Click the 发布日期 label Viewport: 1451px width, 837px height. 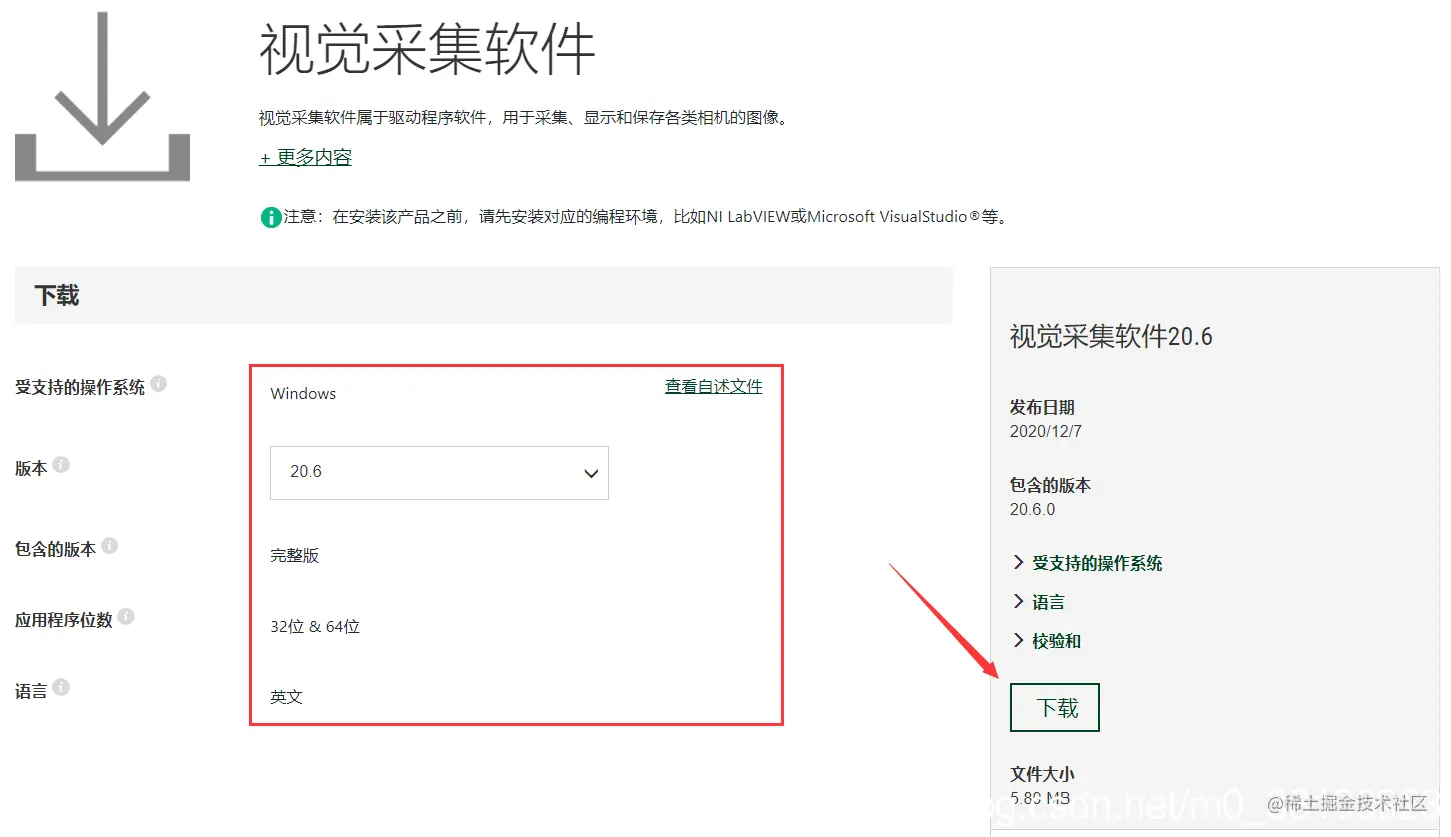pyautogui.click(x=1042, y=408)
